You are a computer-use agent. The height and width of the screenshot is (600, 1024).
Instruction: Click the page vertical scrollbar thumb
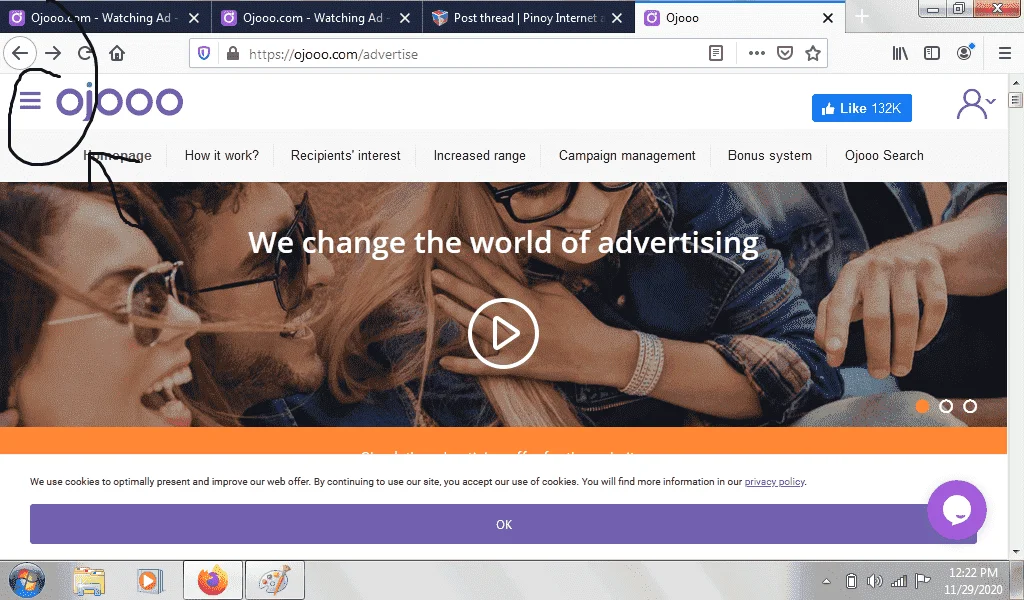(1015, 100)
